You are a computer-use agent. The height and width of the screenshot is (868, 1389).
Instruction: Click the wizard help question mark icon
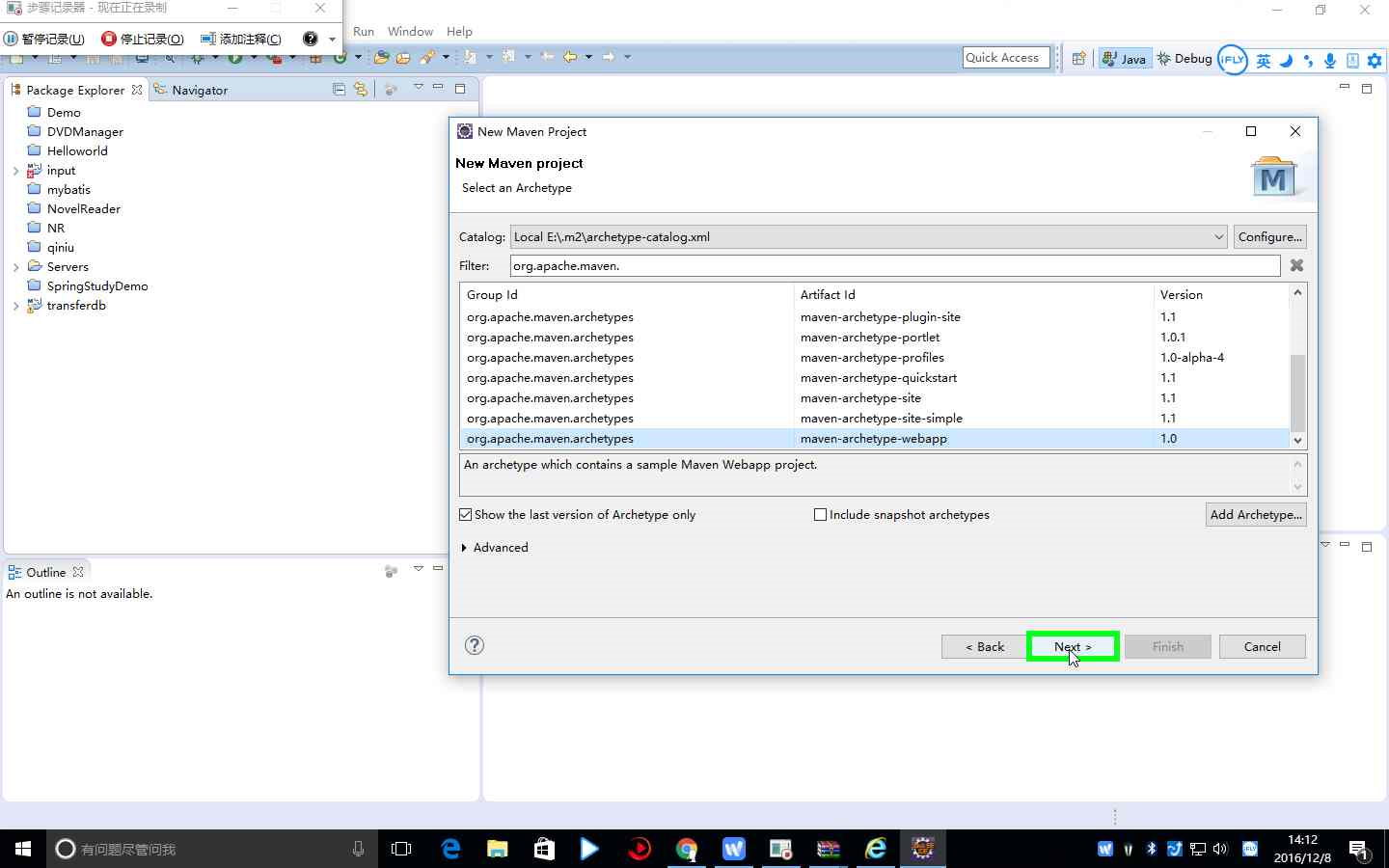[475, 645]
